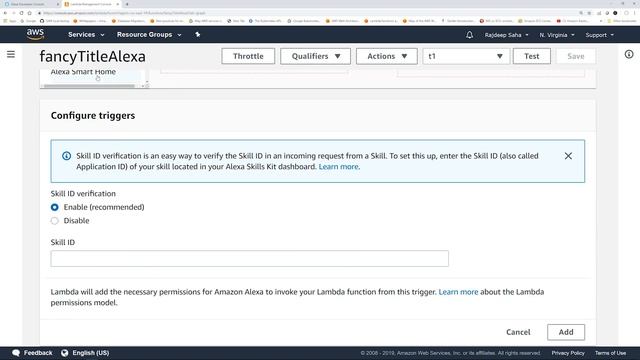Click the Cancel button
The width and height of the screenshot is (640, 360).
pyautogui.click(x=518, y=332)
